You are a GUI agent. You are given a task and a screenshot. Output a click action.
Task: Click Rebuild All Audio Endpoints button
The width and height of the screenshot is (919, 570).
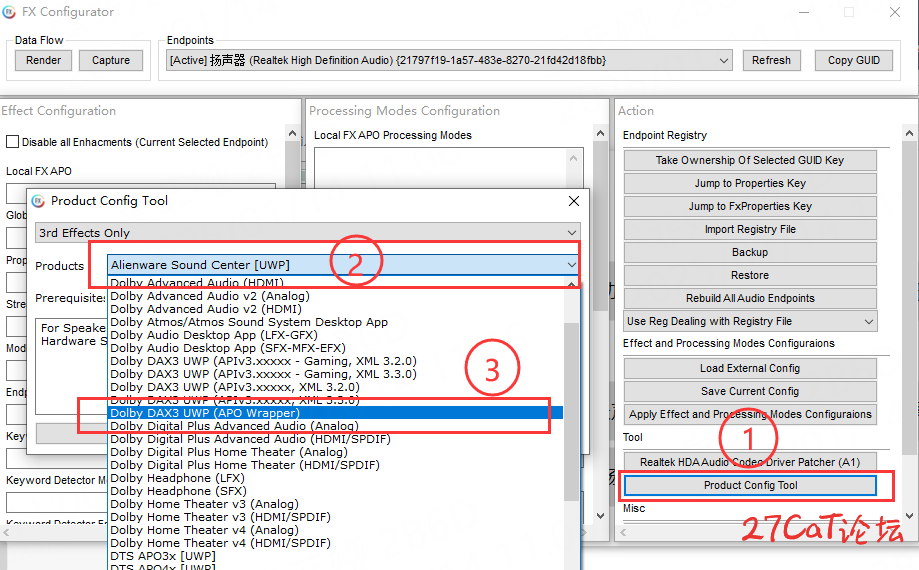[750, 298]
